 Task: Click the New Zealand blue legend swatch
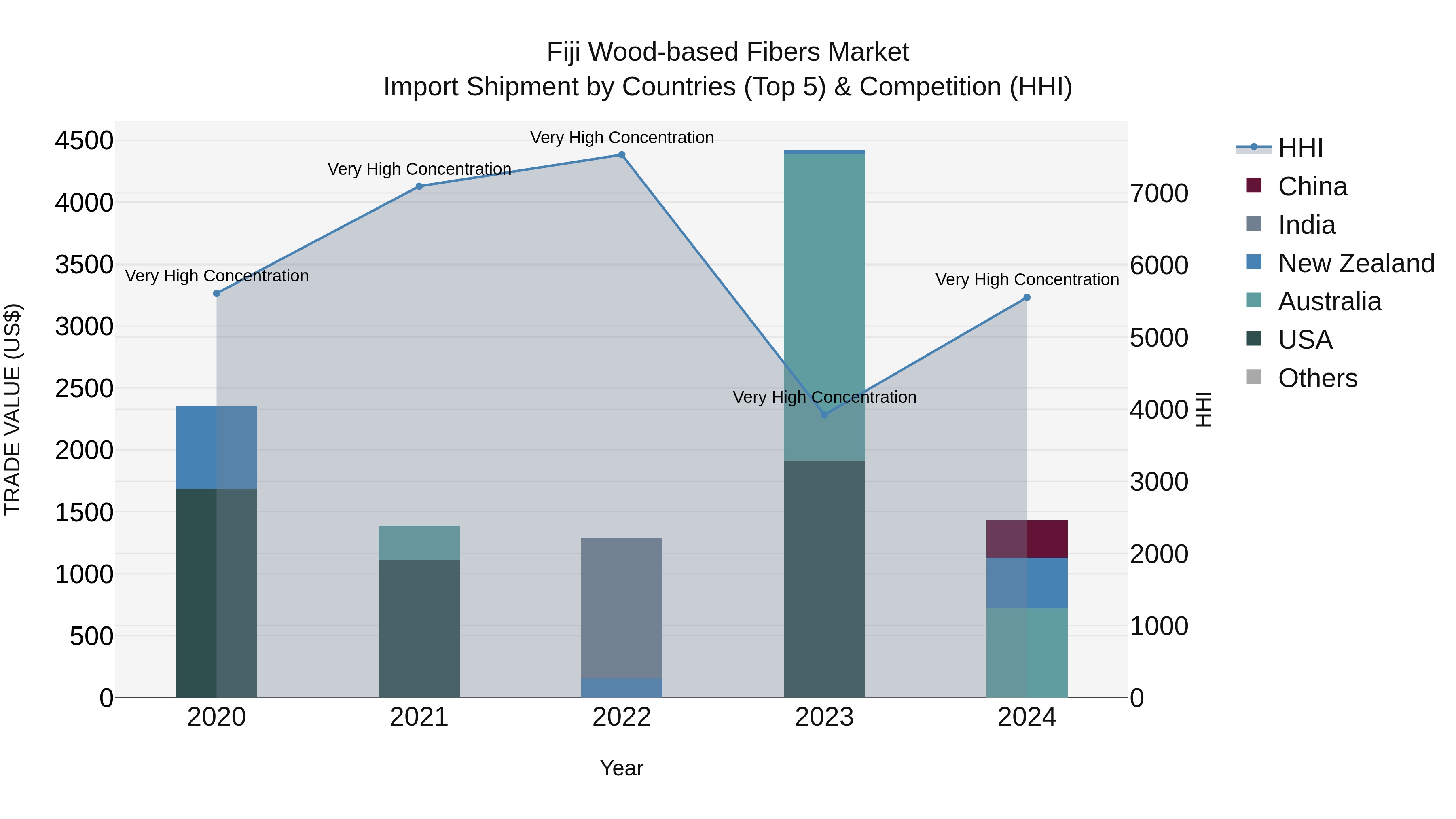pos(1254,262)
